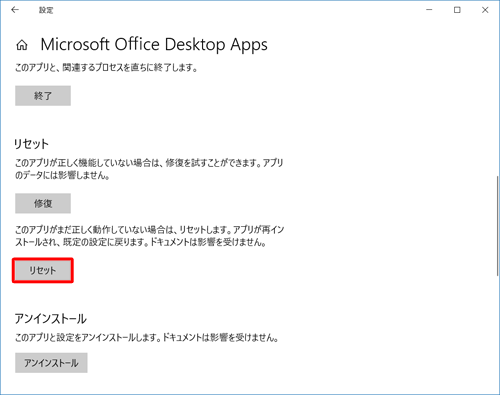Image resolution: width=500 pixels, height=395 pixels.
Task: Click the vertical scrollbar thumb
Action: (x=498, y=226)
